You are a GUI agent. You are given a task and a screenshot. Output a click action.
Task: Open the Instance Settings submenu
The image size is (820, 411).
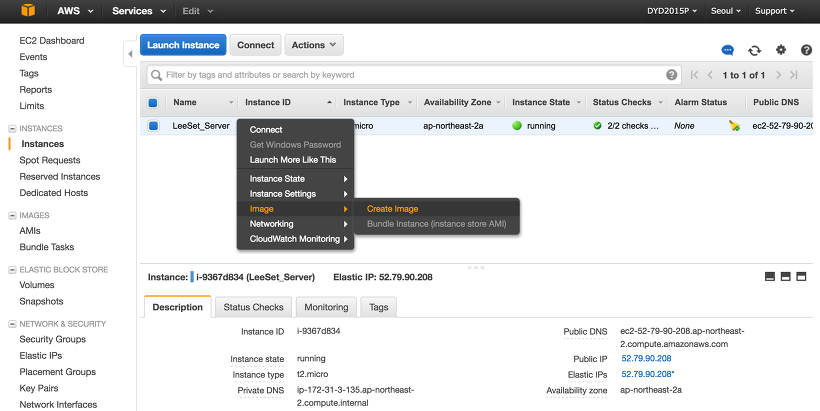point(295,194)
